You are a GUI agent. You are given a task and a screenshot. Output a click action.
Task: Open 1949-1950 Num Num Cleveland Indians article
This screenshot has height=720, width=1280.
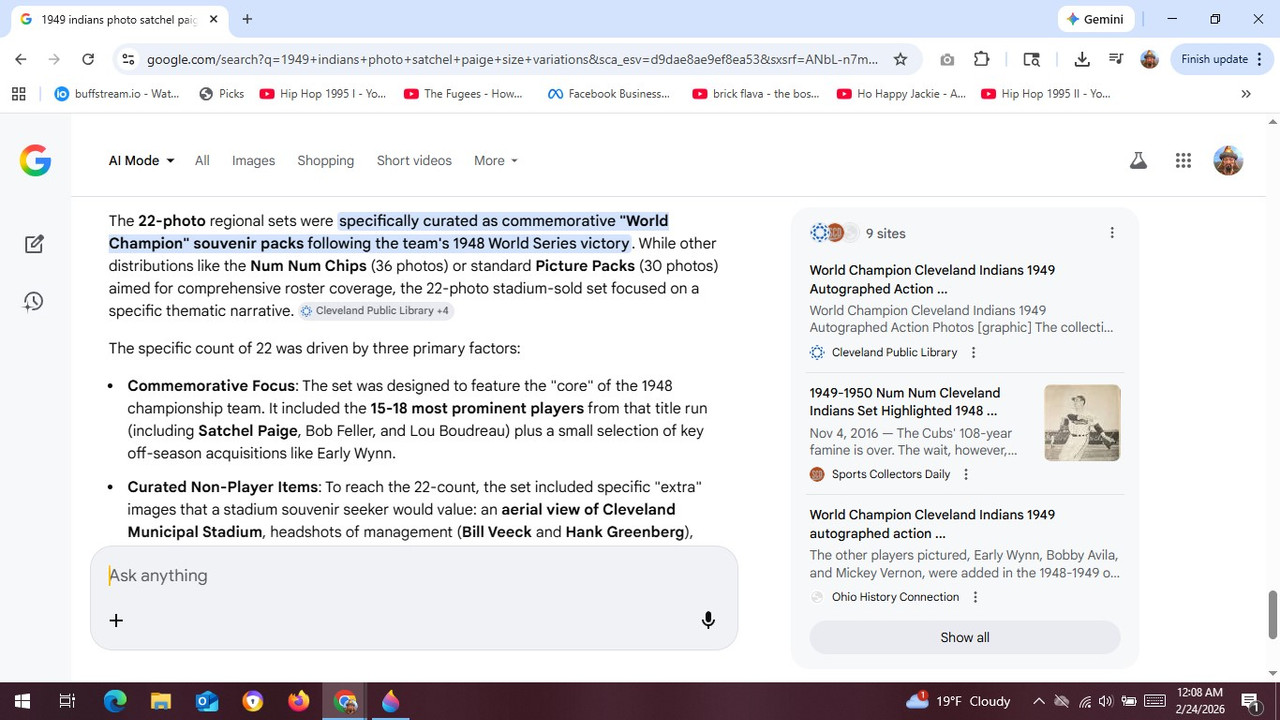click(905, 402)
